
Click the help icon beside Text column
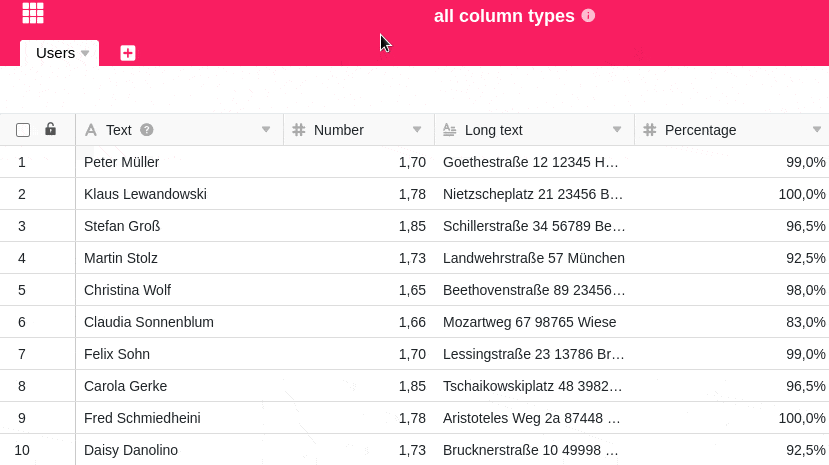[147, 130]
